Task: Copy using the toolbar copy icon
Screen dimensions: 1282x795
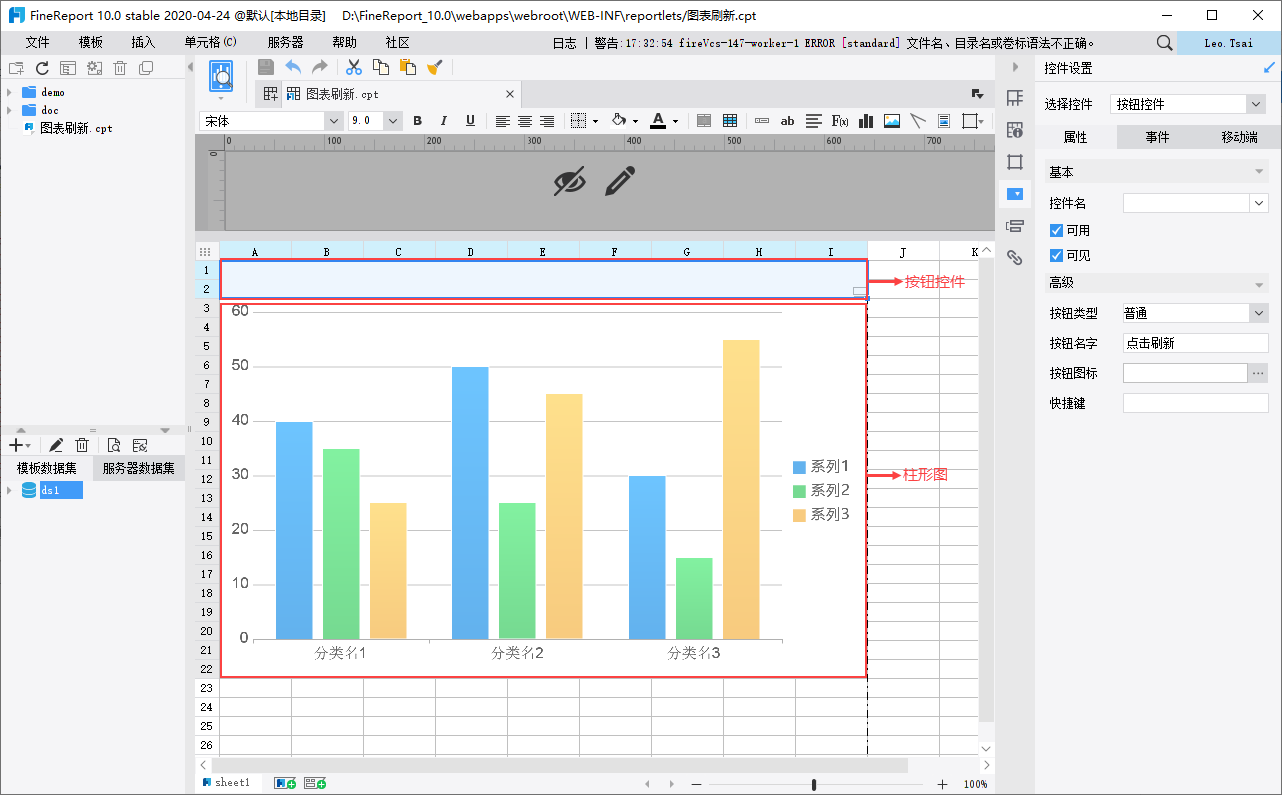Action: pyautogui.click(x=381, y=67)
